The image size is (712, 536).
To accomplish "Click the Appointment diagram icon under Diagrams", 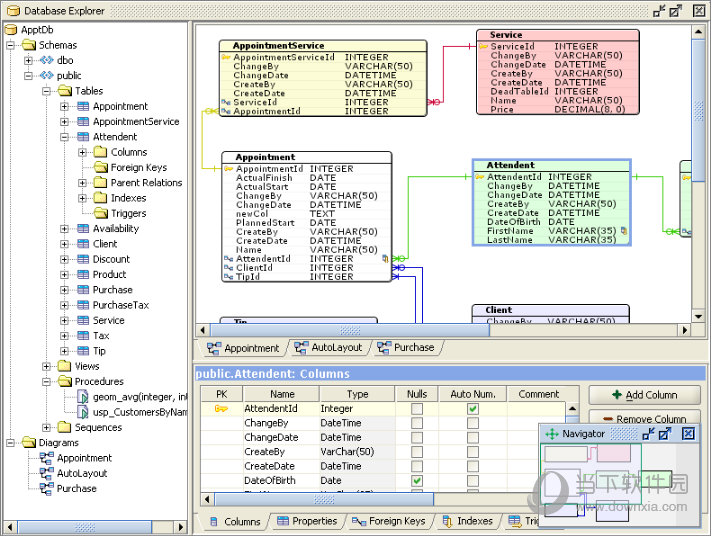I will [x=46, y=458].
